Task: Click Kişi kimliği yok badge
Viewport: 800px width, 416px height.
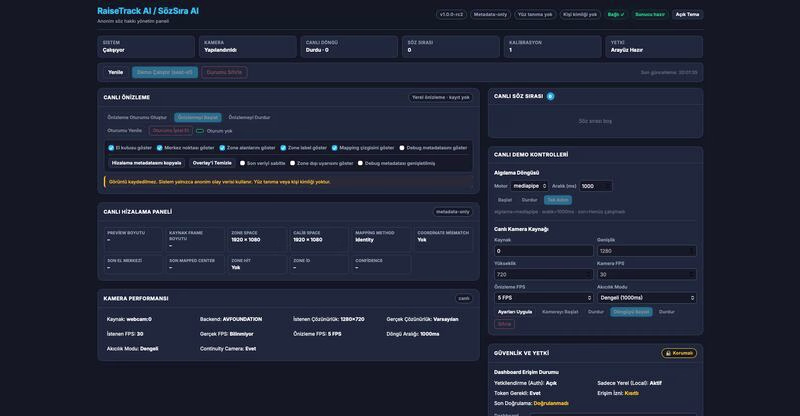Action: [580, 15]
